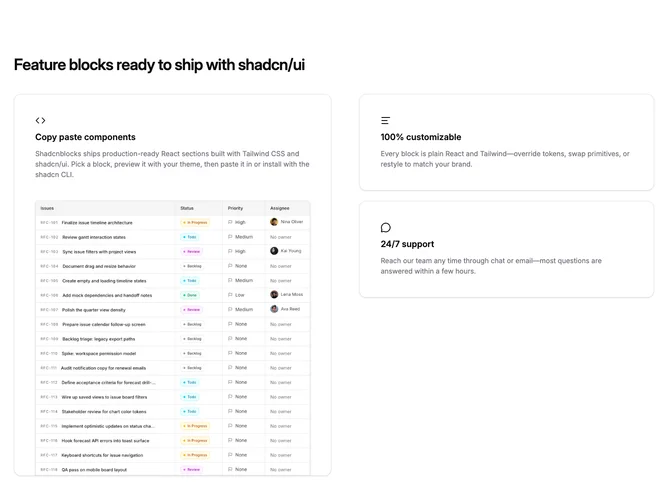Viewport: 668px width, 501px height.
Task: Open issue Keyboard shortcuts for issue navigation
Action: [102, 455]
